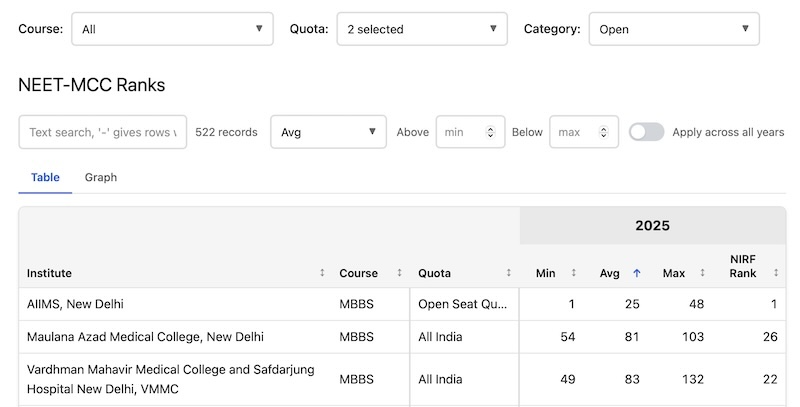The image size is (800, 407).
Task: Switch to the Table tab
Action: point(45,177)
